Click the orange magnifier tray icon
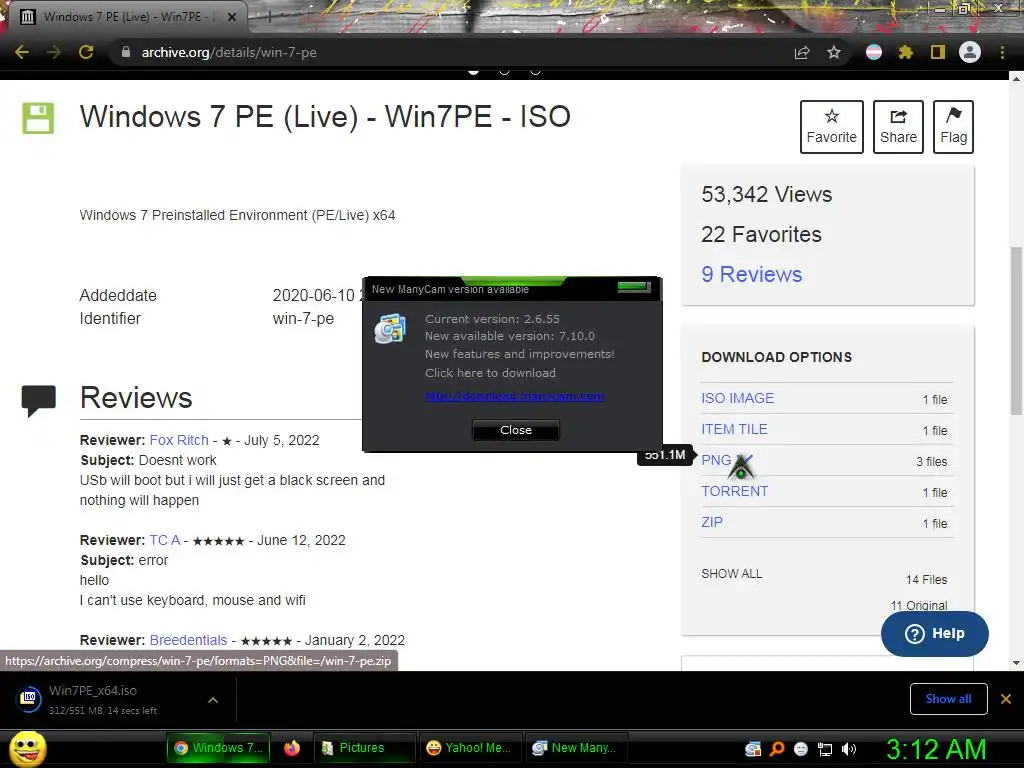Viewport: 1024px width, 768px height. pos(777,749)
